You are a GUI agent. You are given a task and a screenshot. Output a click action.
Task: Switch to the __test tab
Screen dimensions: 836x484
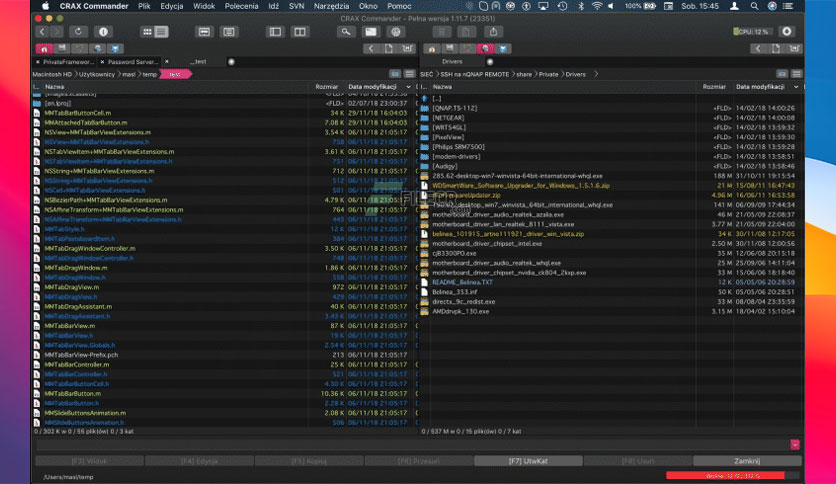coord(198,62)
